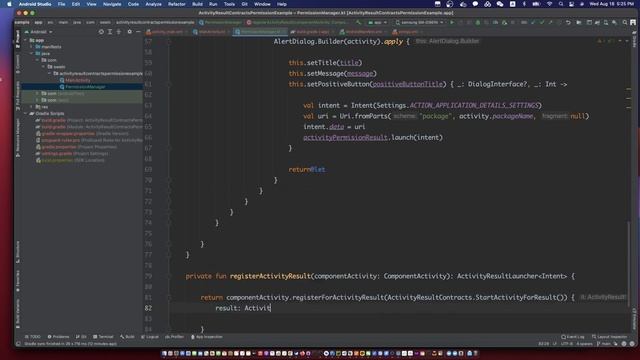Open the Logcat tool window
The height and width of the screenshot is (360, 640).
(150, 337)
